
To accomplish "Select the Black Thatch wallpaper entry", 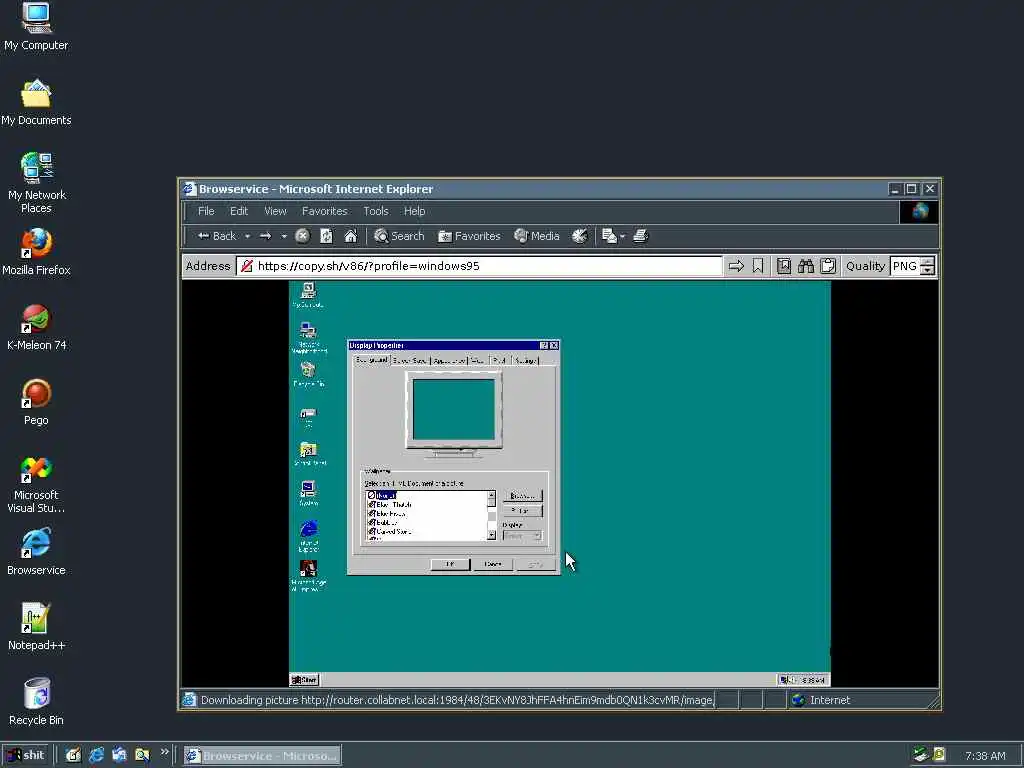I will click(390, 505).
